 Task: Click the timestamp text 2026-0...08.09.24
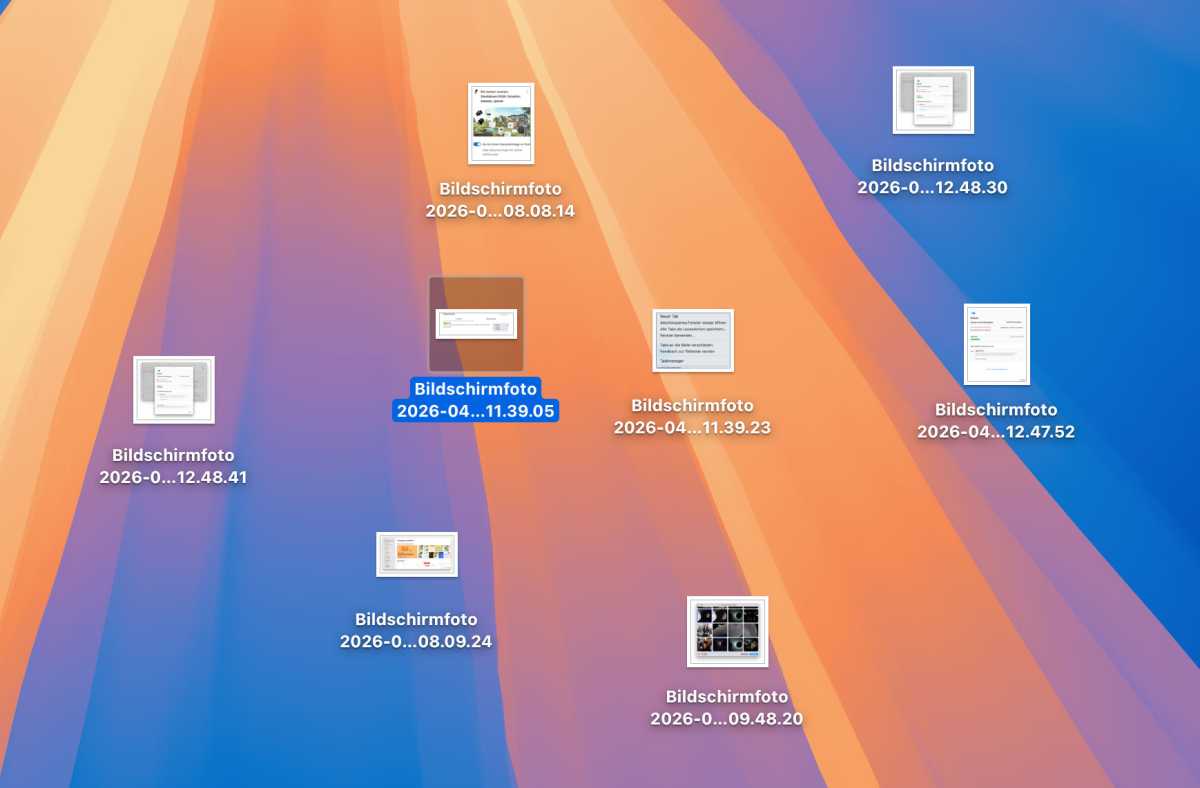click(x=416, y=642)
